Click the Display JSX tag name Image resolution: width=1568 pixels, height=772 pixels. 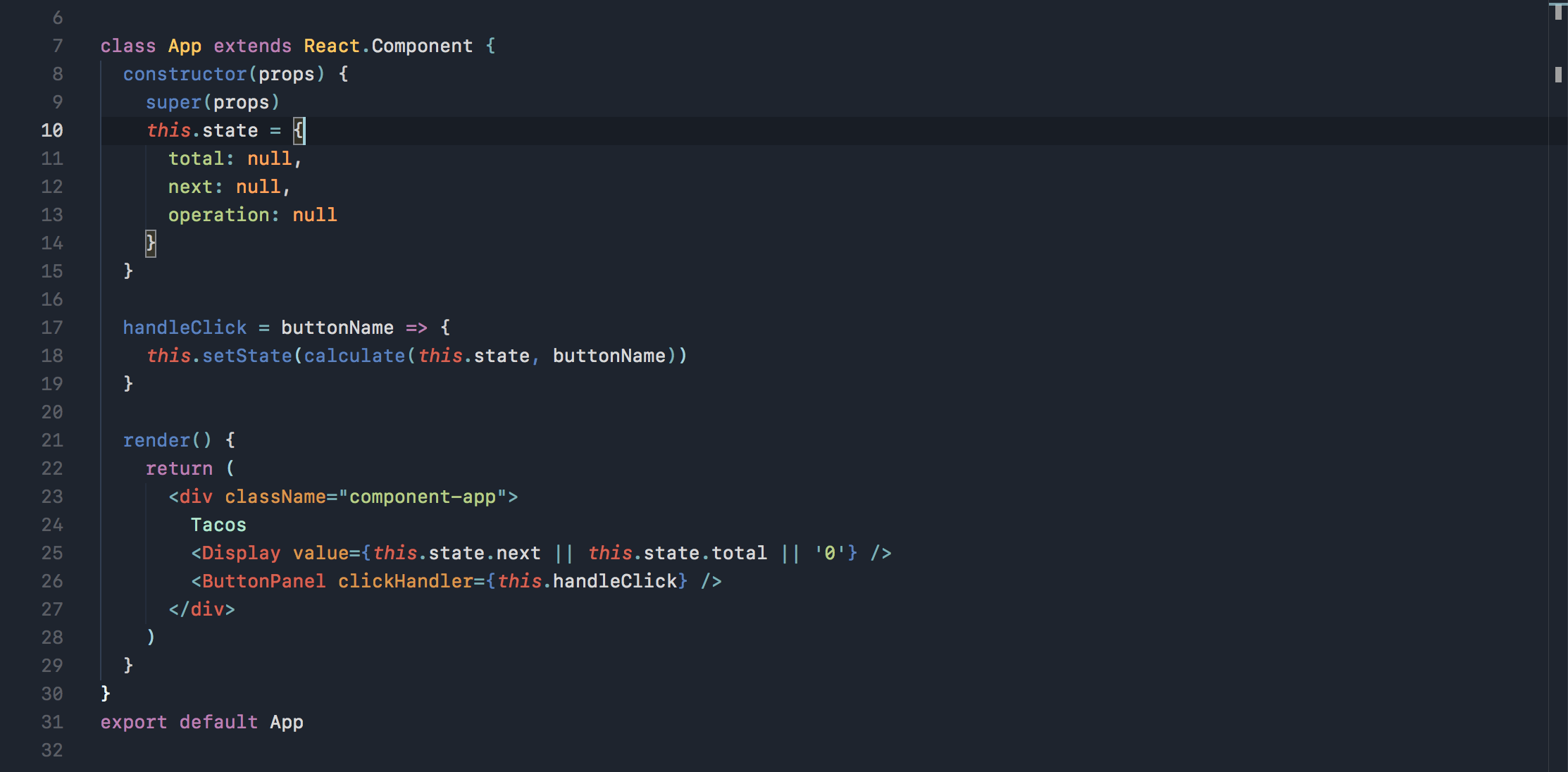pyautogui.click(x=241, y=553)
